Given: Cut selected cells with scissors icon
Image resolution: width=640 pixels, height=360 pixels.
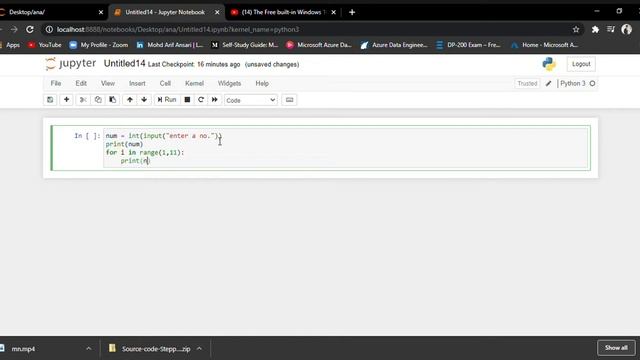Looking at the screenshot, I should click(83, 100).
